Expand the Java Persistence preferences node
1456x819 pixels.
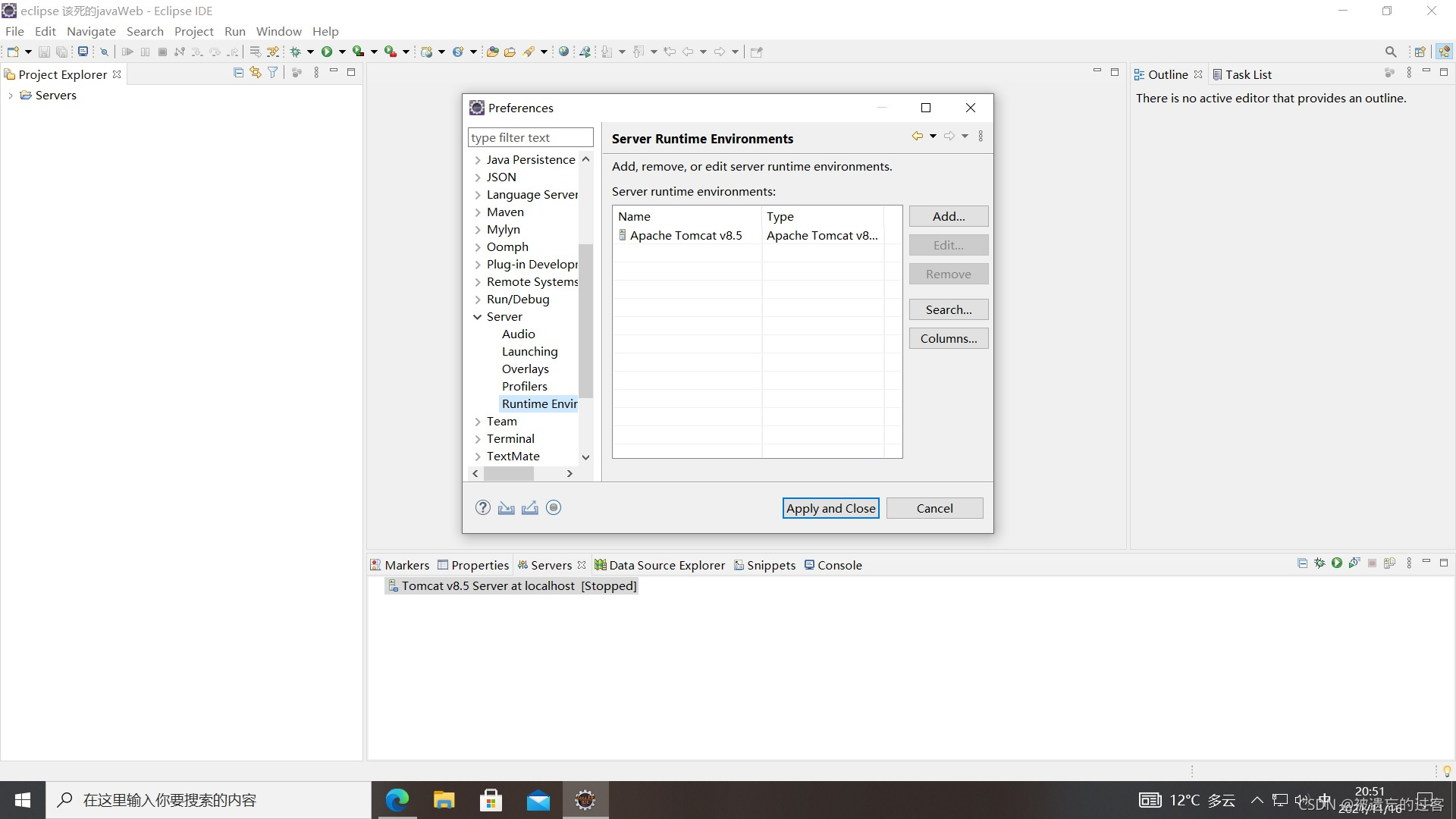(478, 159)
